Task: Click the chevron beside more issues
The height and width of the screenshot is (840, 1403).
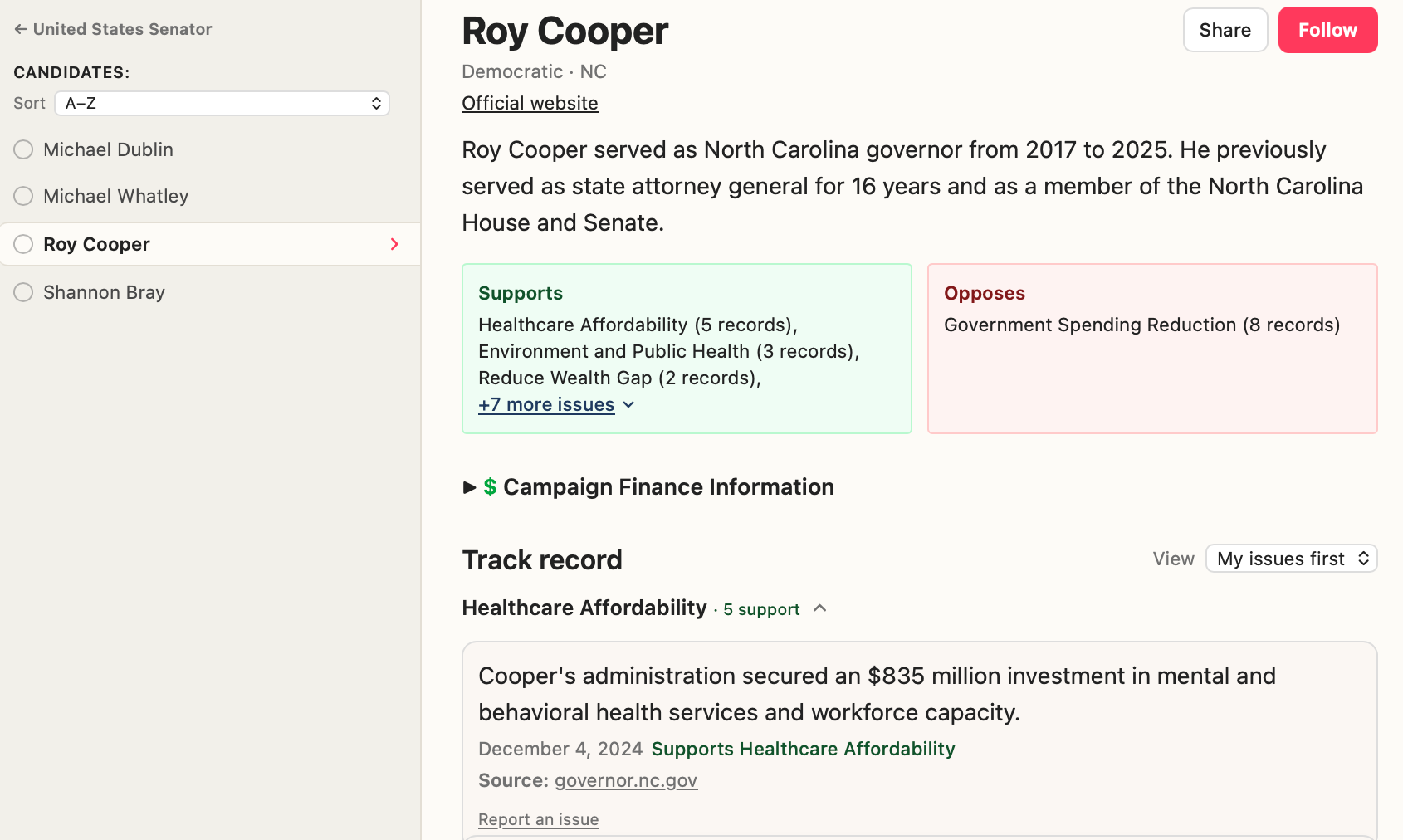Action: click(x=628, y=404)
